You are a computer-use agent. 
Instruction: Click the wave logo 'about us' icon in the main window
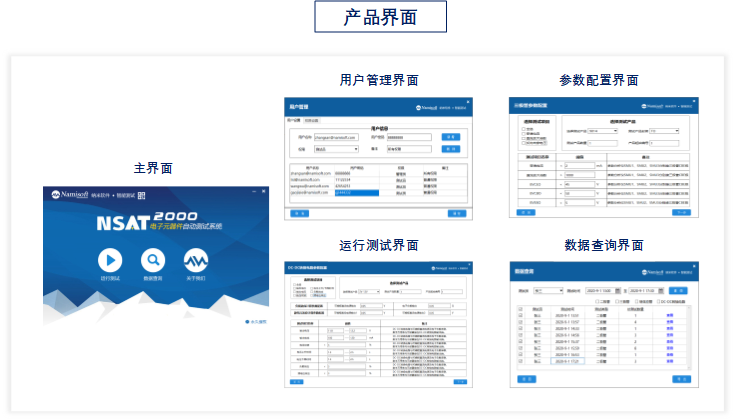(196, 260)
